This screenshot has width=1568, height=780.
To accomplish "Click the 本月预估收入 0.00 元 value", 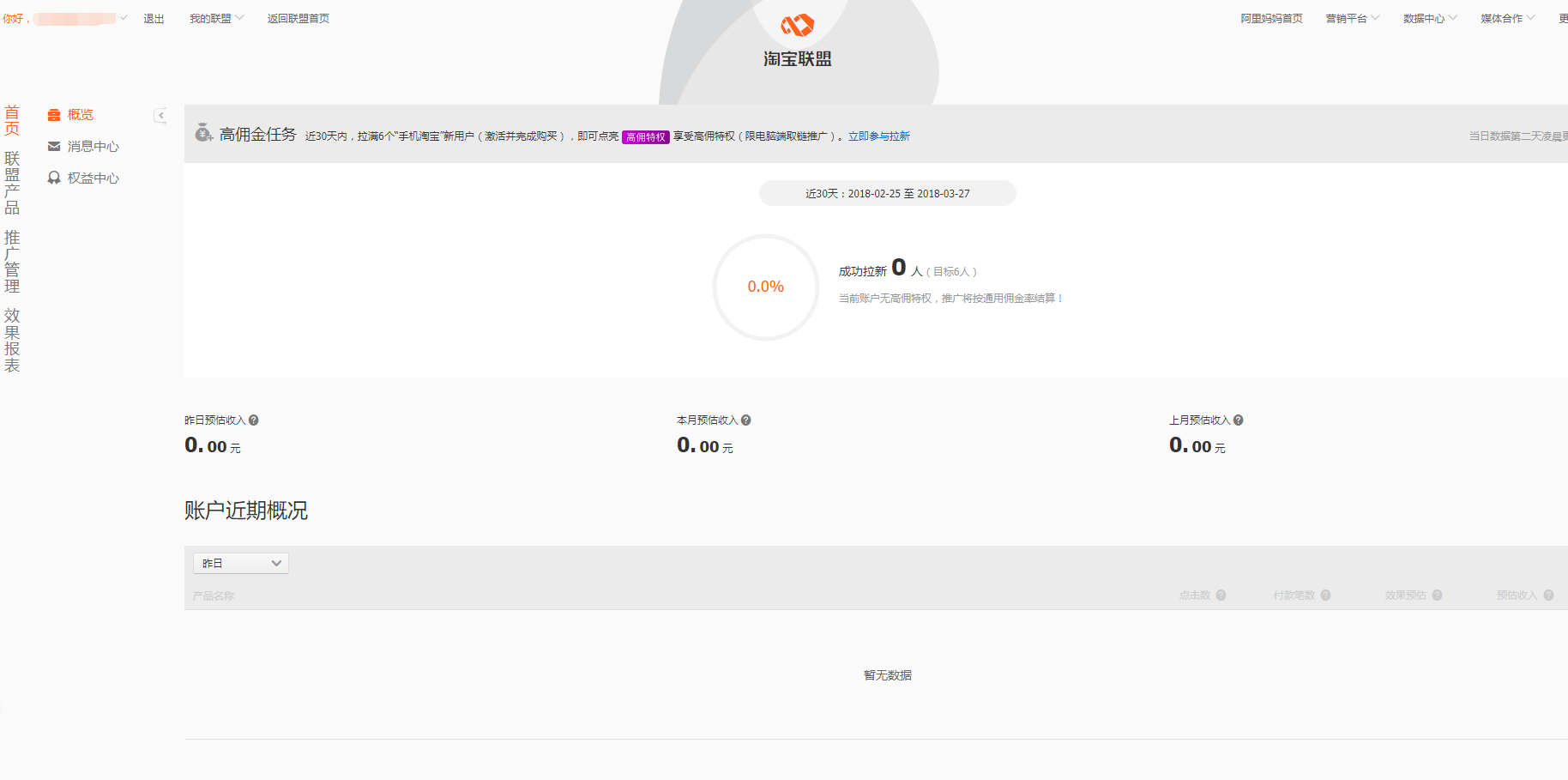I will [705, 445].
